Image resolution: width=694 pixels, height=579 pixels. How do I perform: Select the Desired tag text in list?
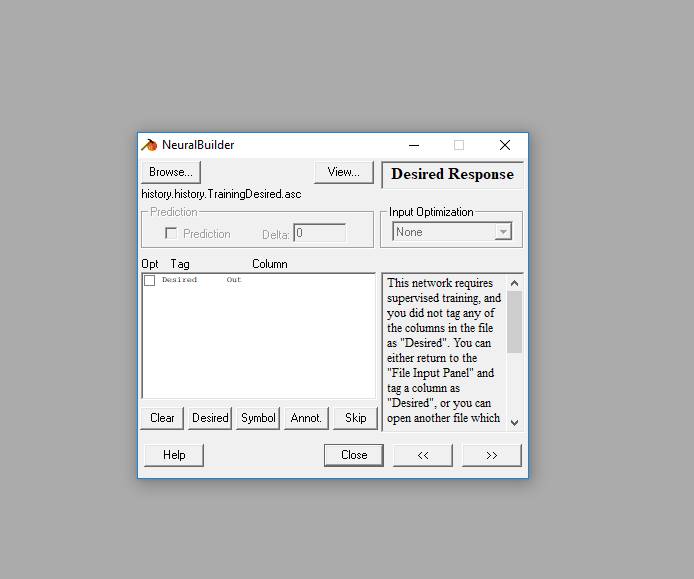(x=179, y=280)
